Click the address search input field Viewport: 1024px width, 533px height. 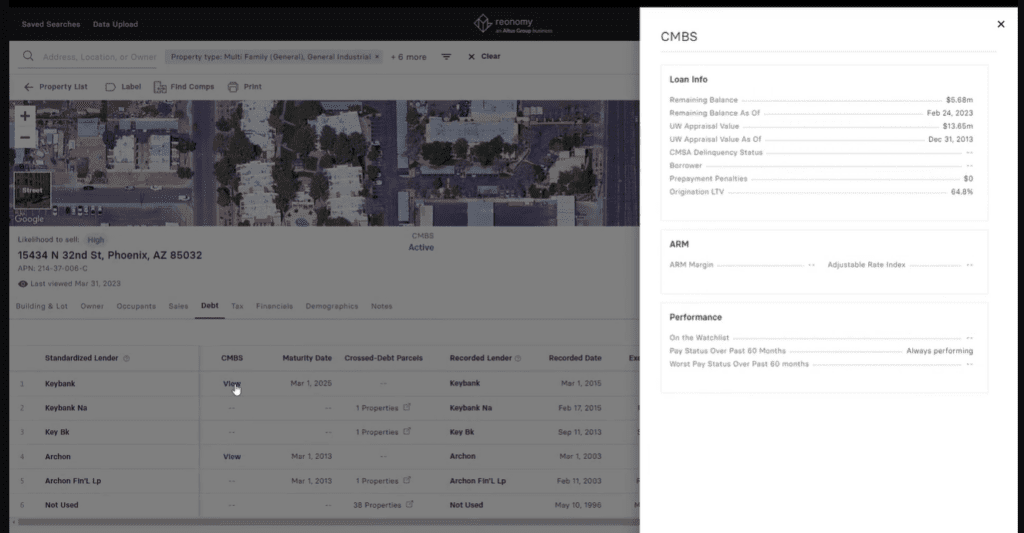99,57
